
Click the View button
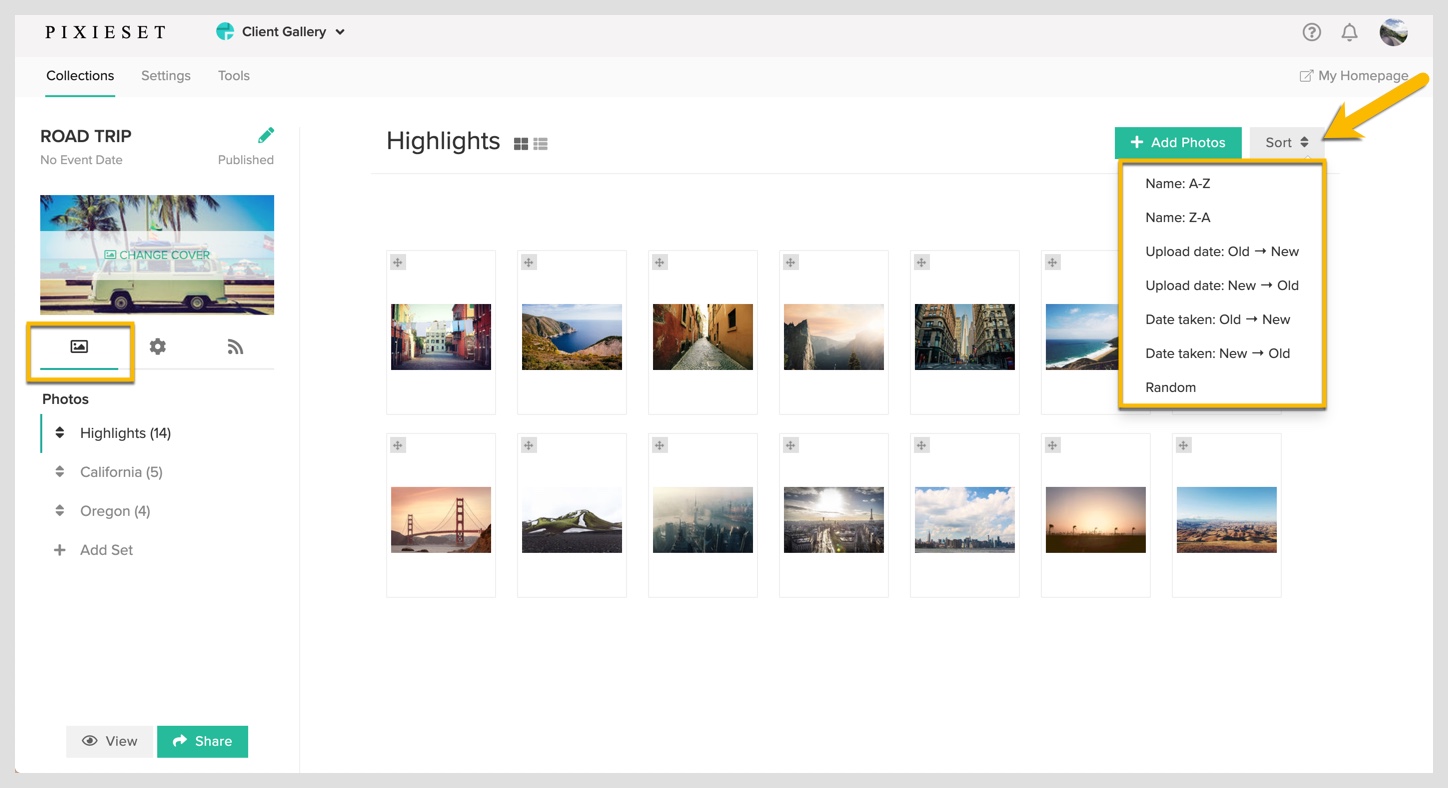pos(110,741)
